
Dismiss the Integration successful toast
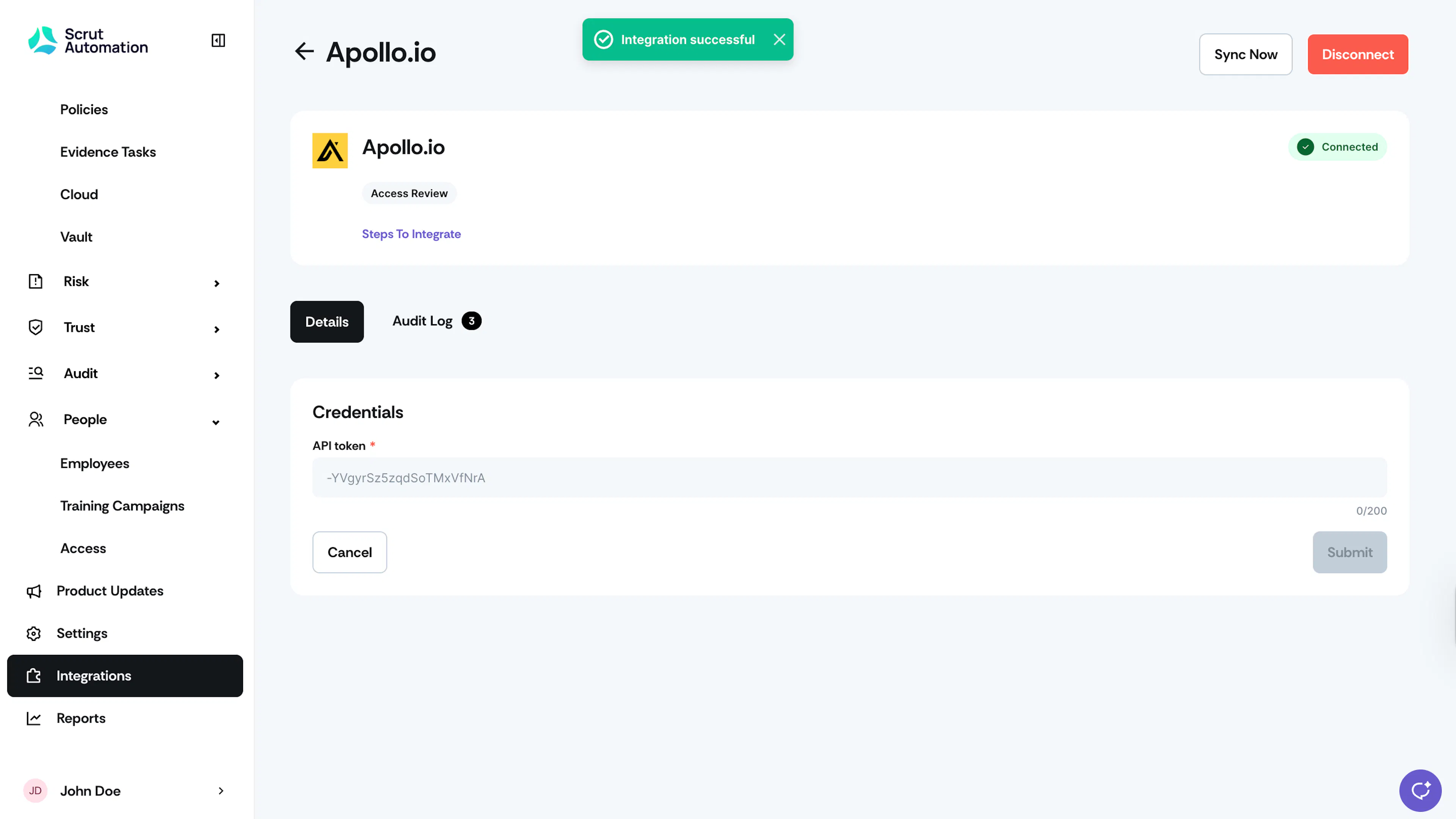[780, 39]
